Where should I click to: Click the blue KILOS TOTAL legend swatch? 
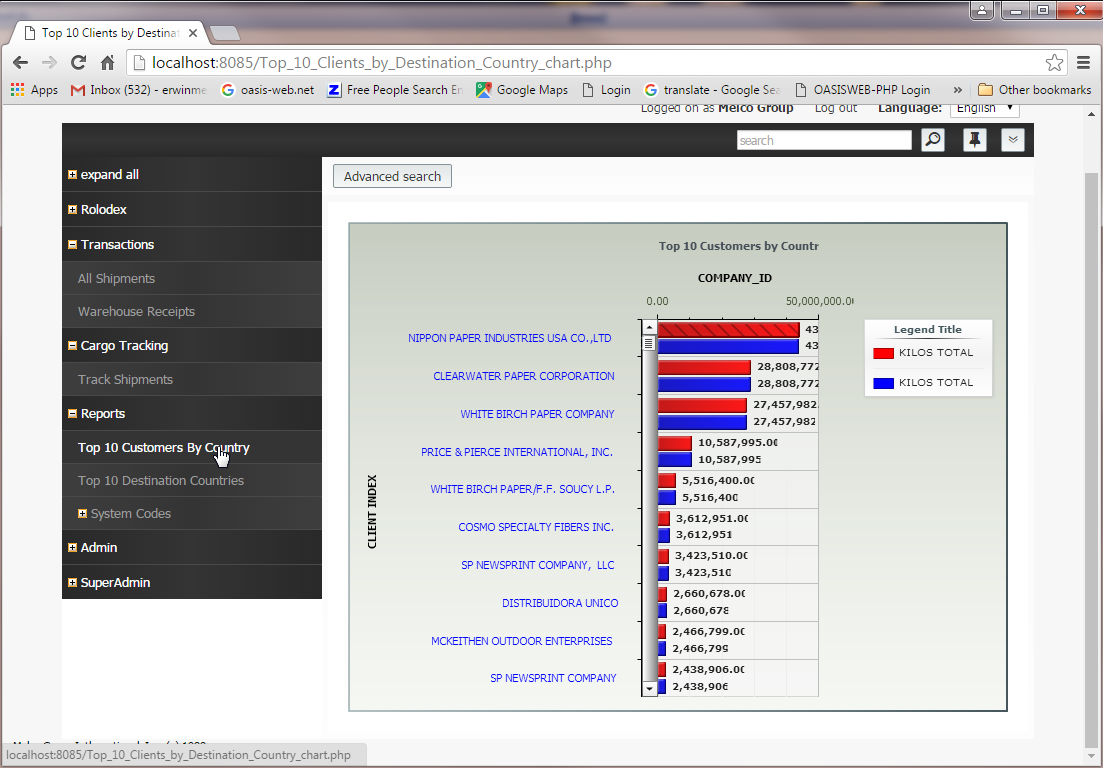pyautogui.click(x=884, y=383)
